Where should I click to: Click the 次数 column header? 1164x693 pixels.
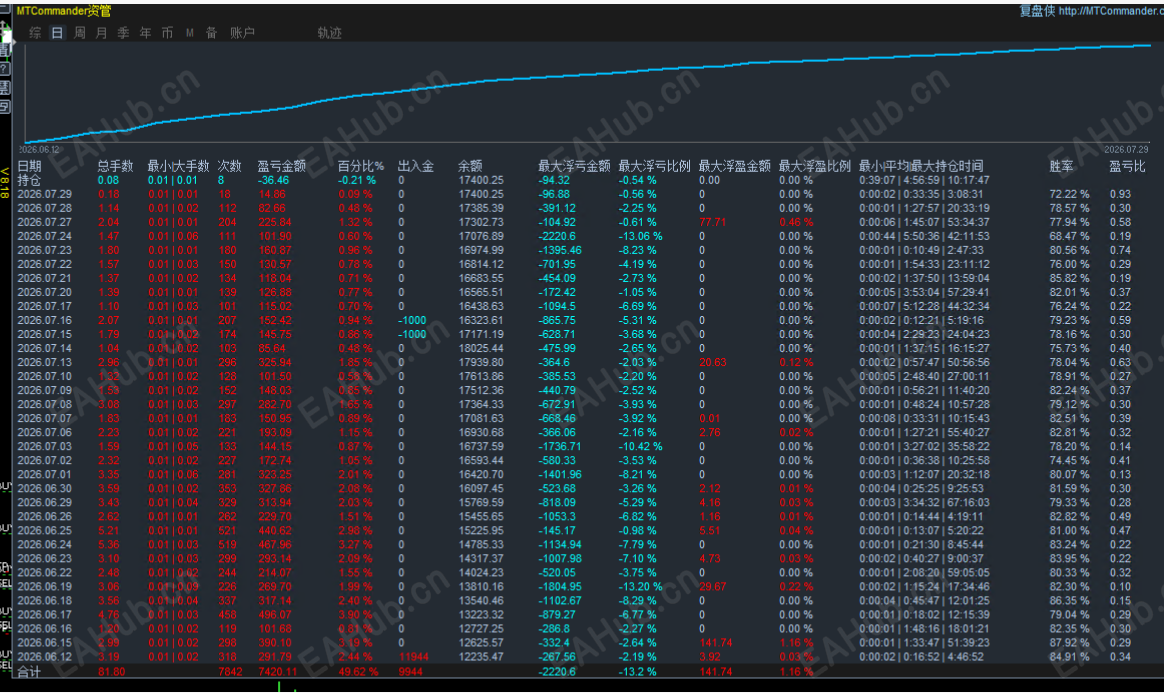coord(229,166)
